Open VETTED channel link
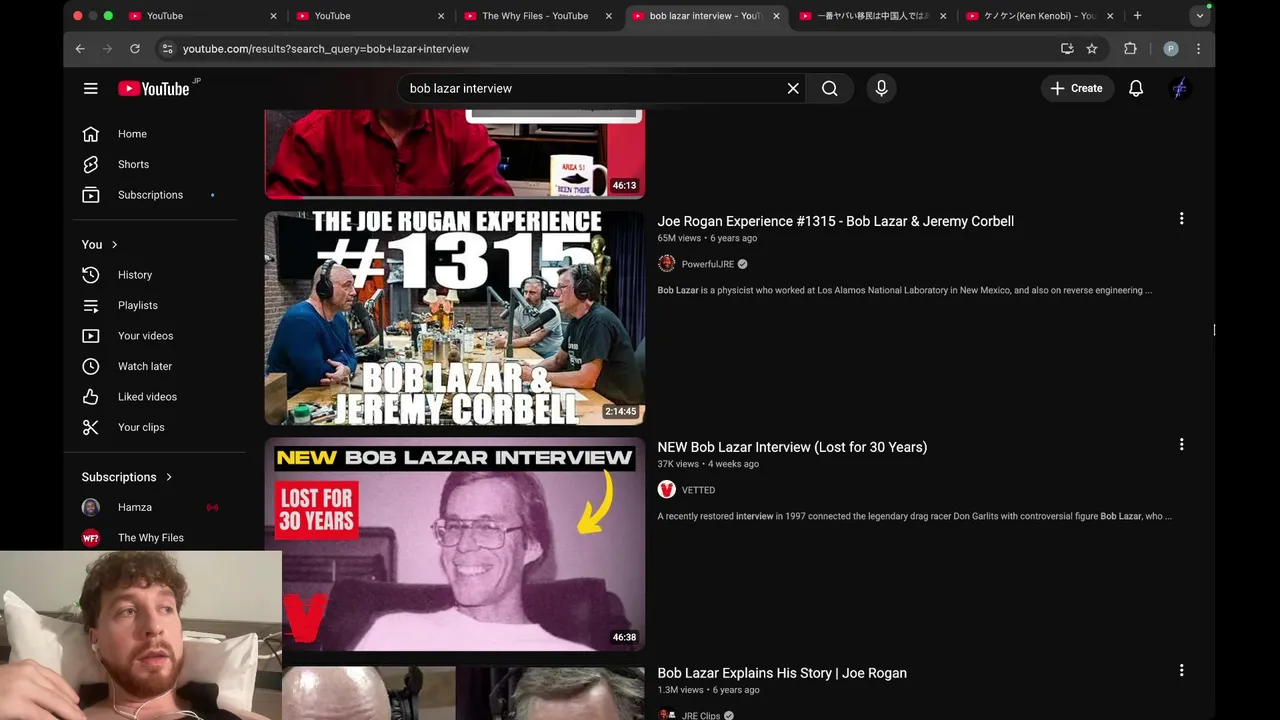Viewport: 1280px width, 720px height. (x=698, y=490)
